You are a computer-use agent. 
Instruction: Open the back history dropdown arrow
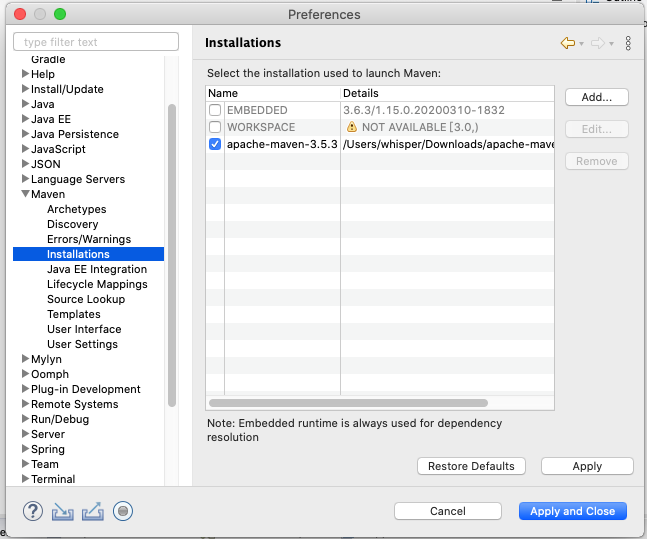(581, 43)
